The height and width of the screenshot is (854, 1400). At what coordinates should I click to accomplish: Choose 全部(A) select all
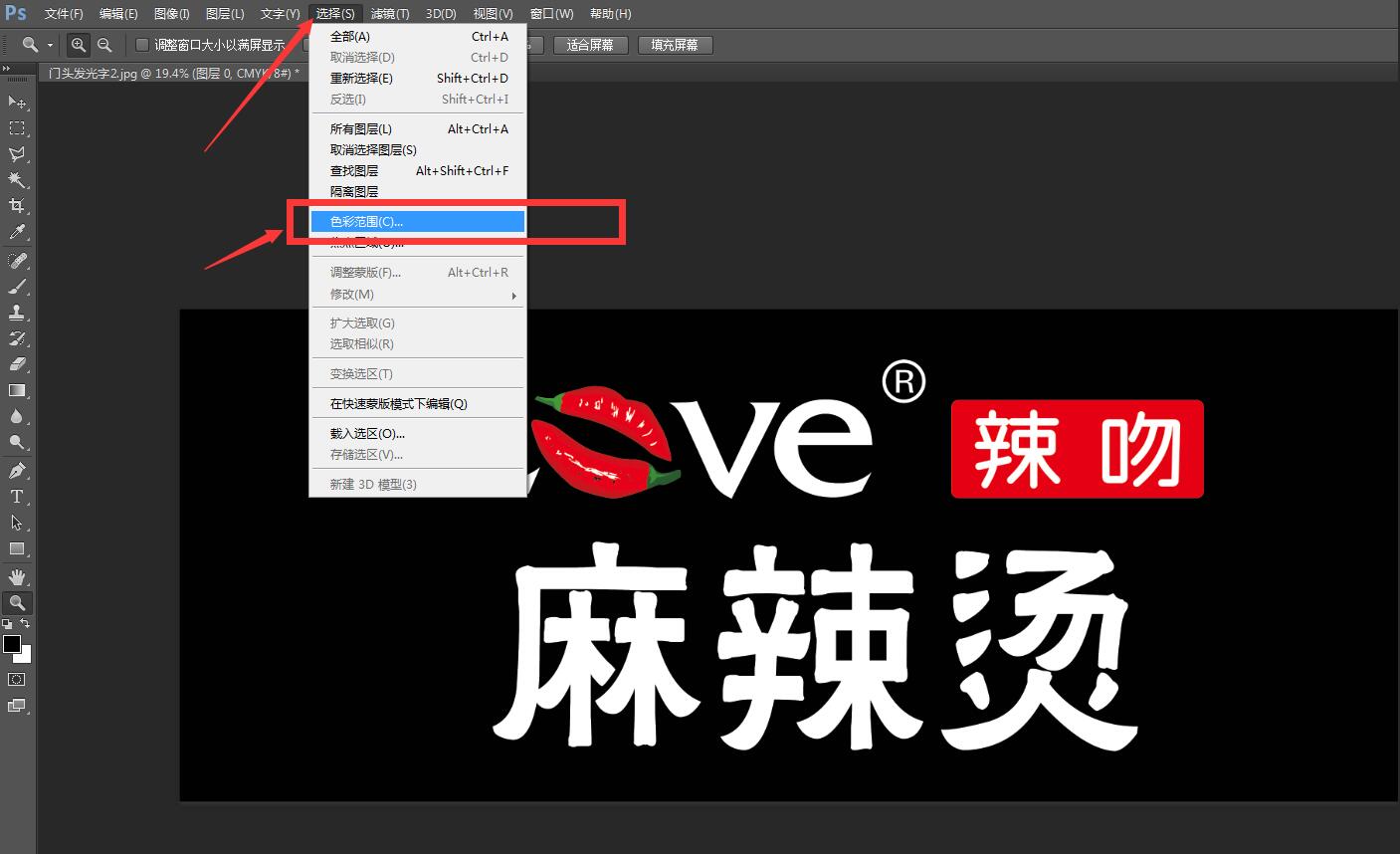[418, 37]
